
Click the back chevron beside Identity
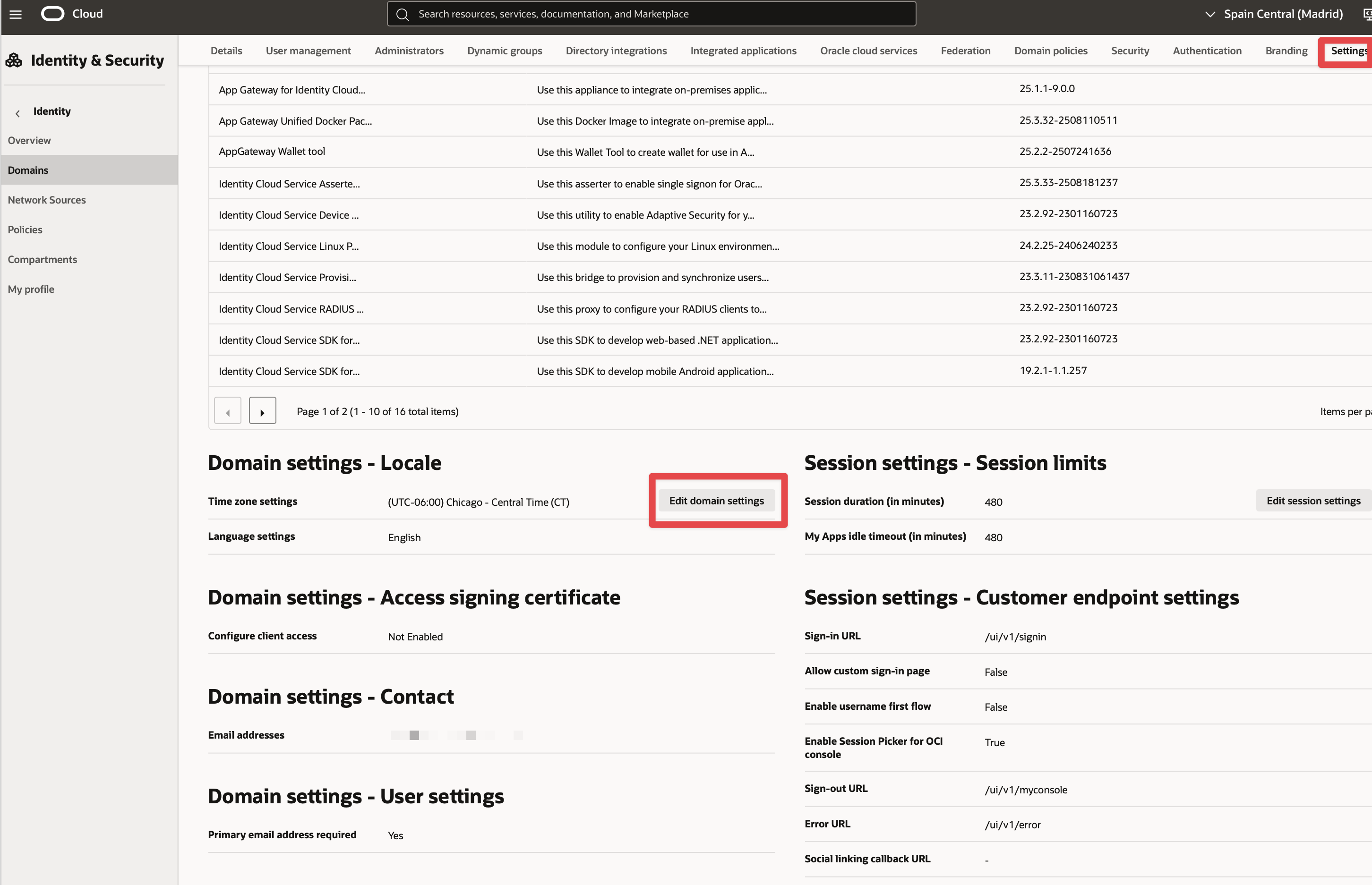tap(18, 113)
